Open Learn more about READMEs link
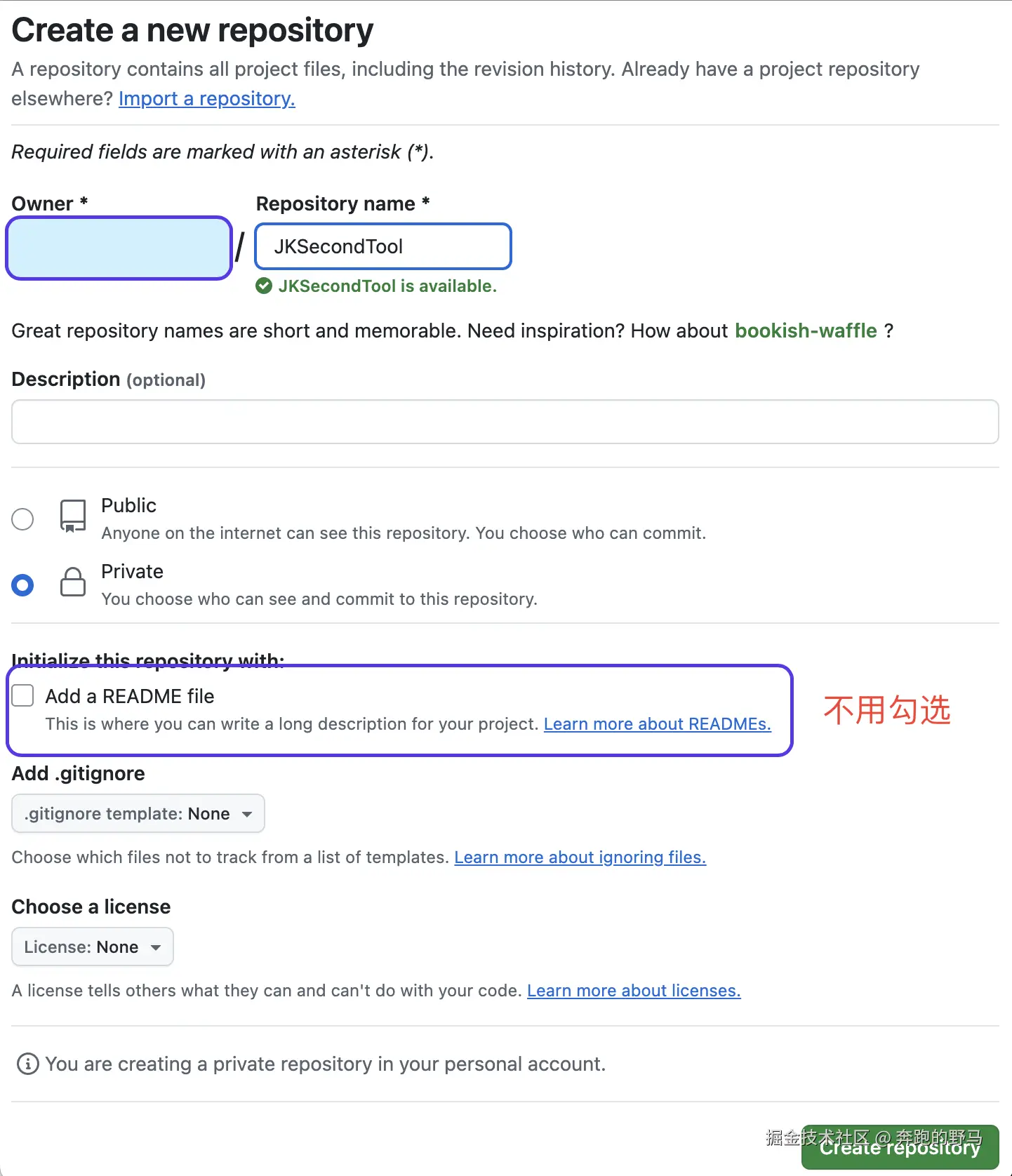 coord(658,723)
